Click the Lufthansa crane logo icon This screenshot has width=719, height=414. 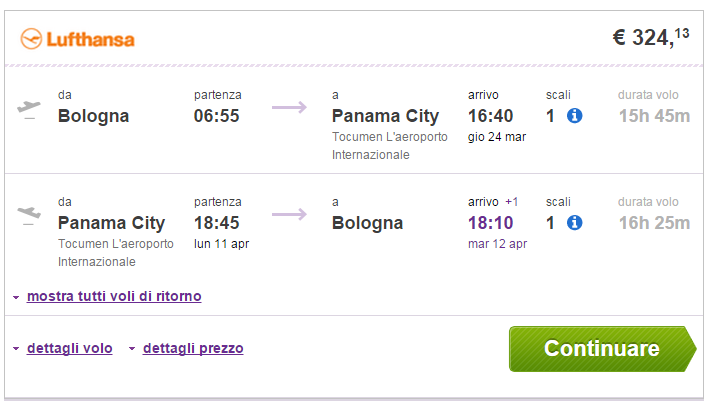(x=31, y=39)
